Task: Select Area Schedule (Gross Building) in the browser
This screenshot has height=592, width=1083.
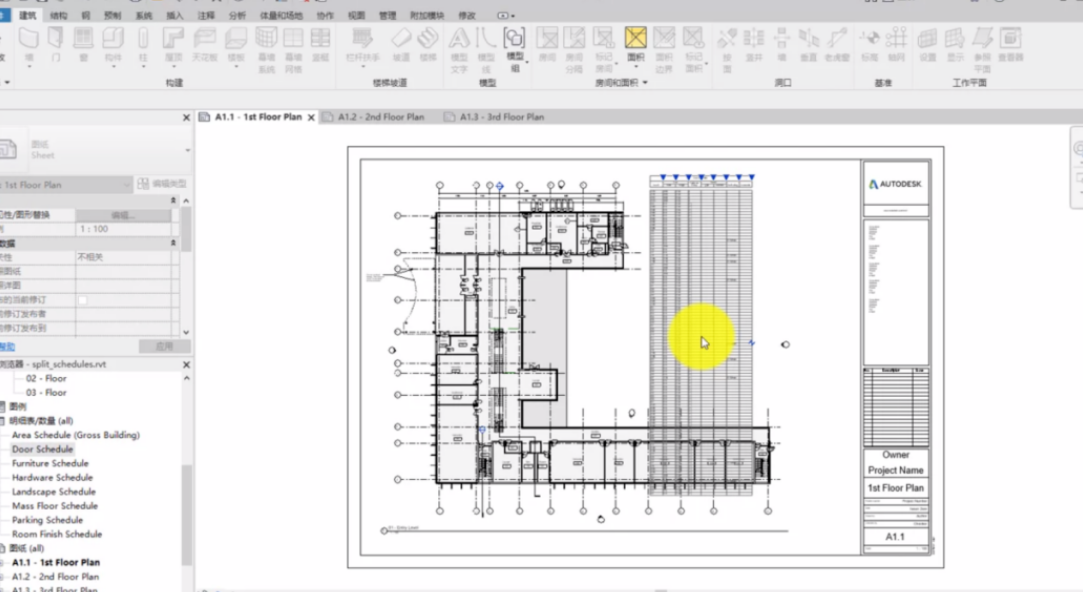Action: [75, 435]
